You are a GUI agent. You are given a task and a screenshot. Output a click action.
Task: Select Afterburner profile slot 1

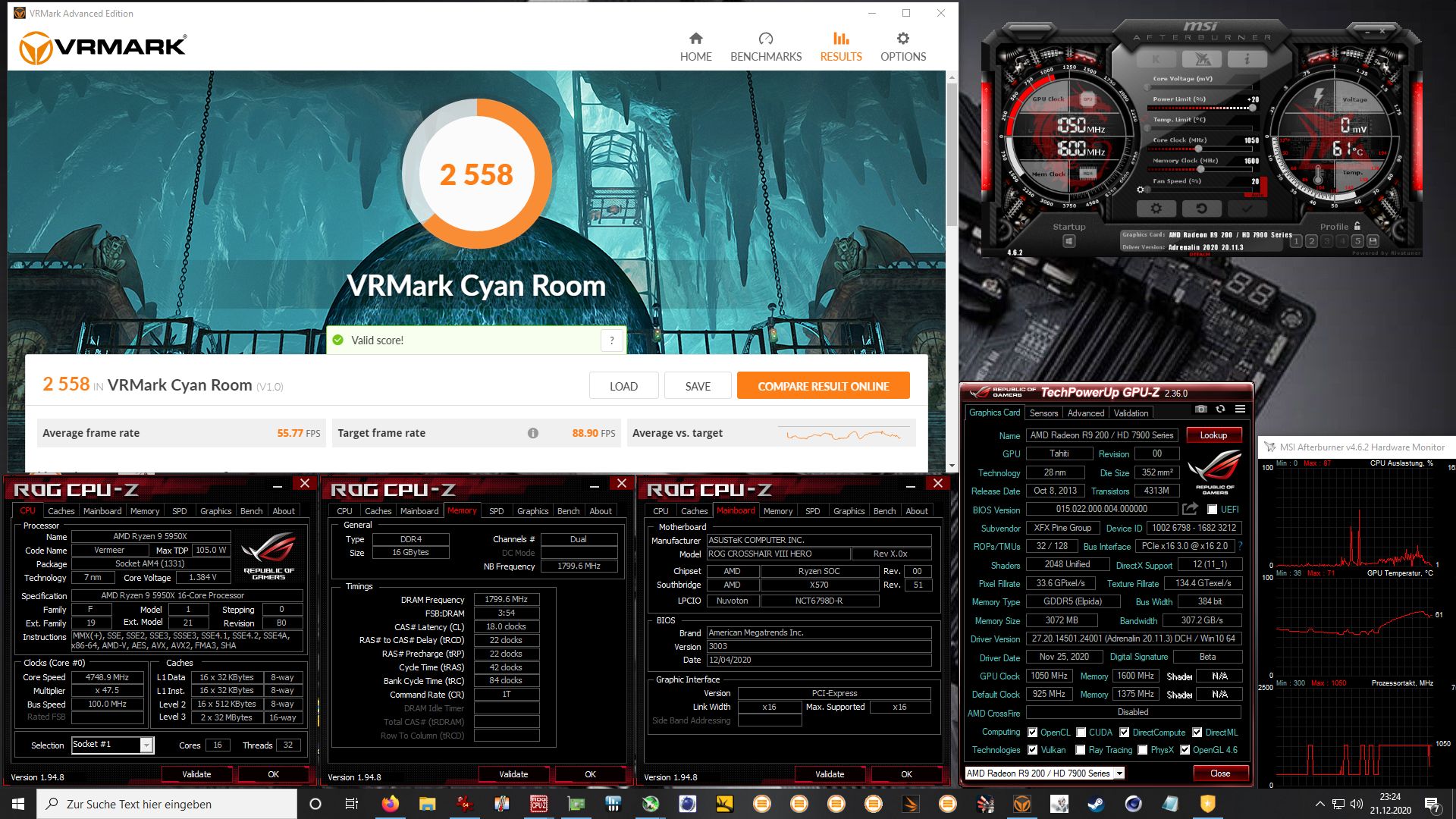[x=1296, y=241]
